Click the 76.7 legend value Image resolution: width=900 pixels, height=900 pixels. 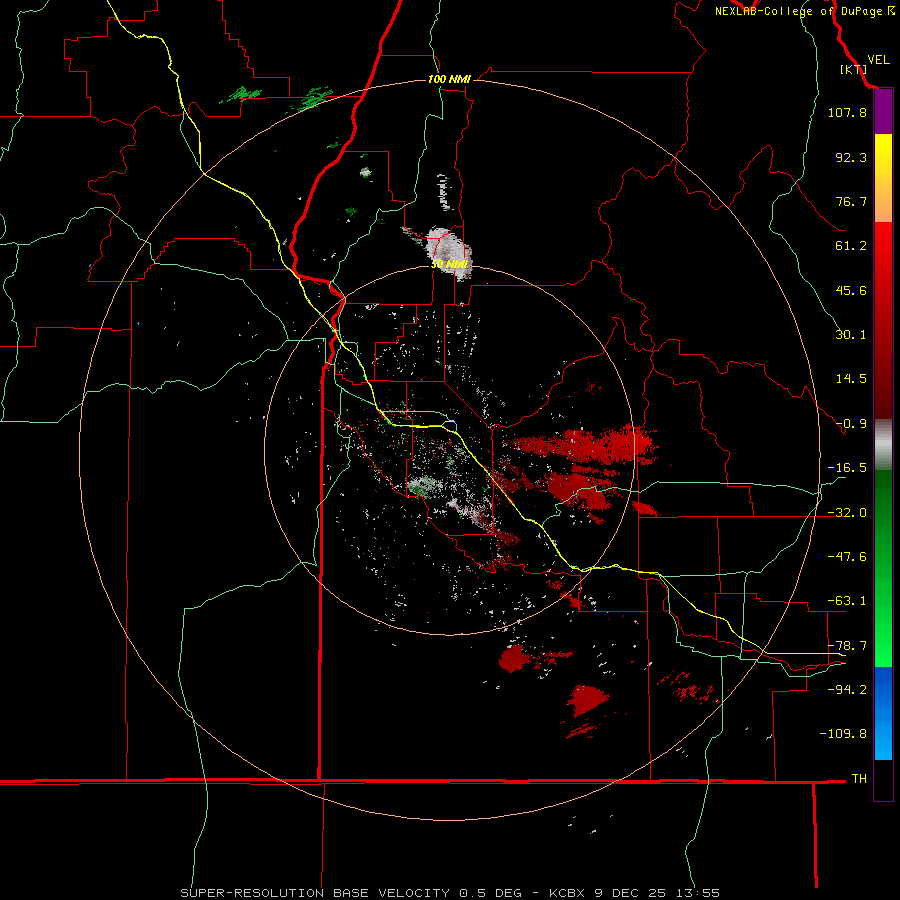click(x=851, y=201)
